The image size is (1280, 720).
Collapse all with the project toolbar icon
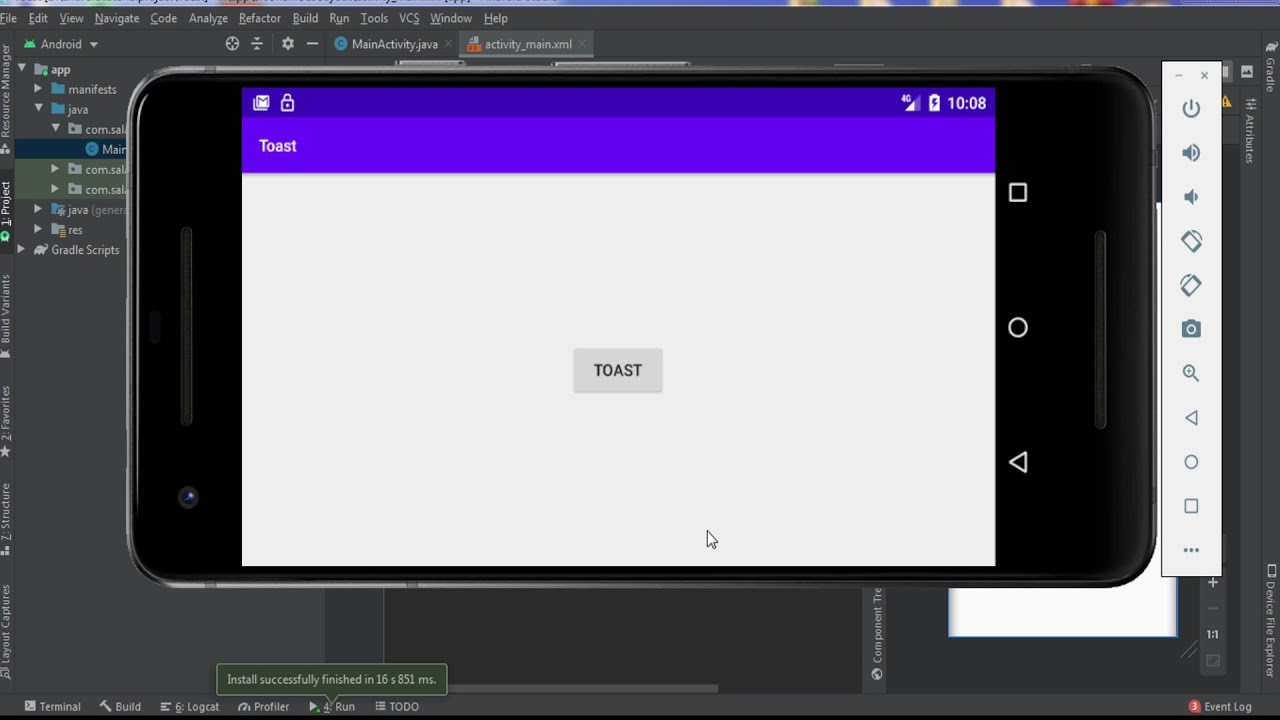coord(257,44)
